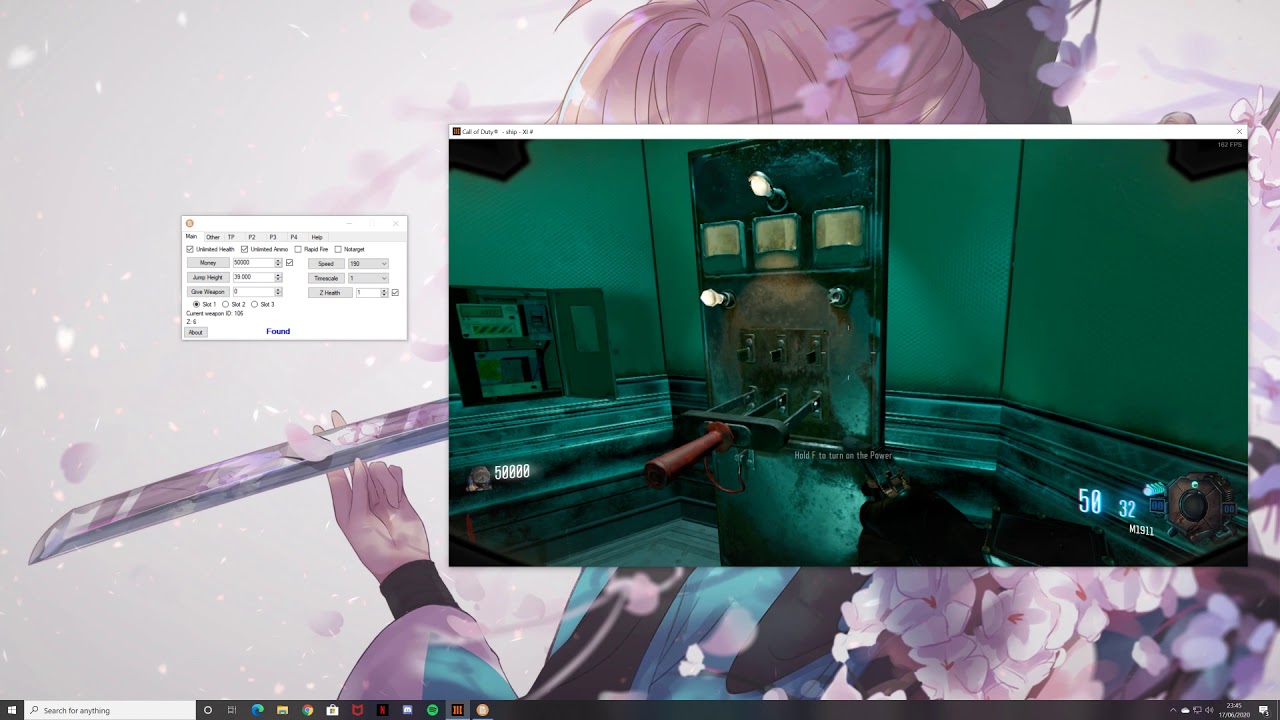This screenshot has height=720, width=1280.
Task: Click the Jump Height button
Action: pyautogui.click(x=208, y=277)
